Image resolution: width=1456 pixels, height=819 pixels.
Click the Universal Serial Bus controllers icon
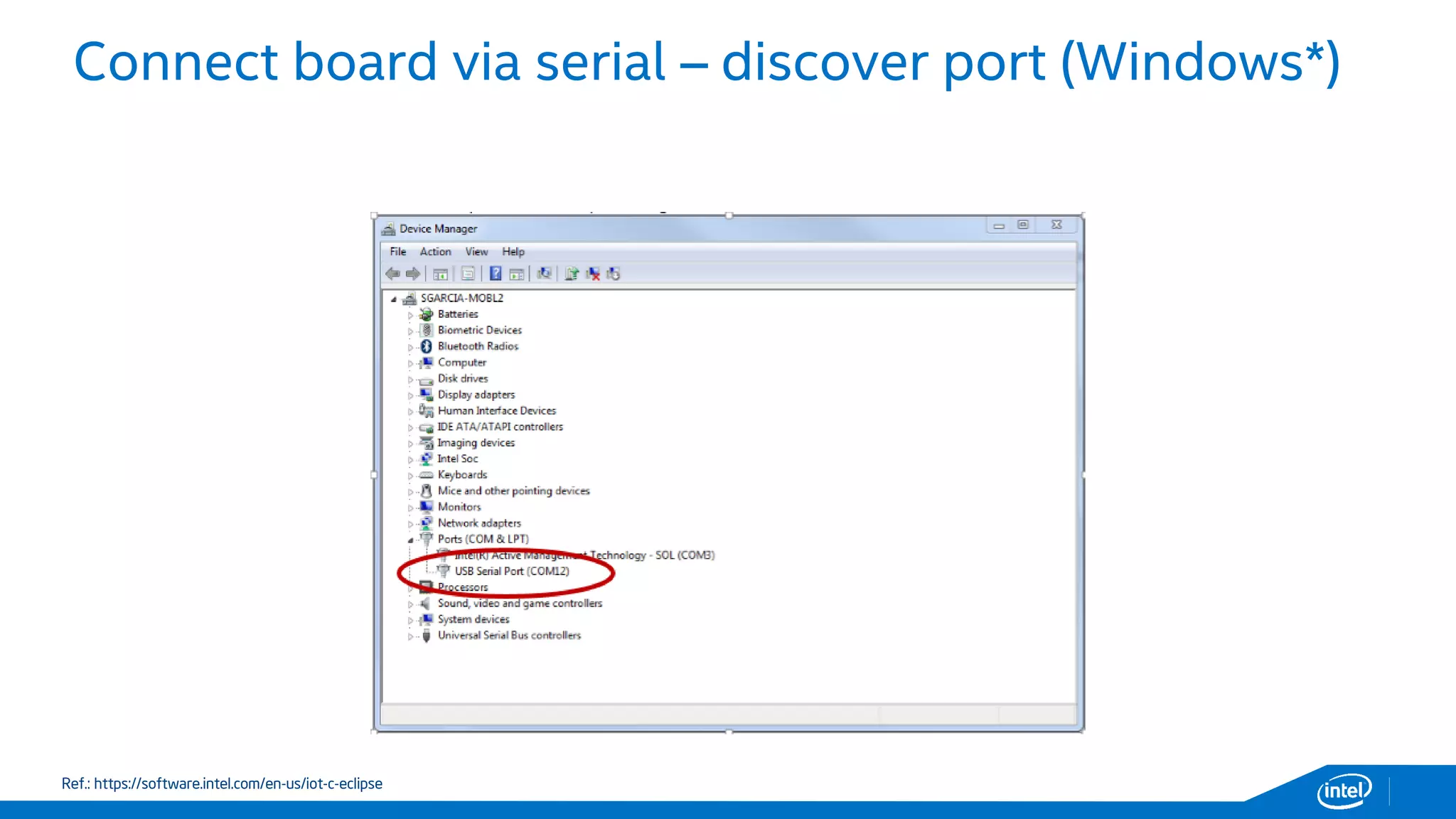pos(426,636)
